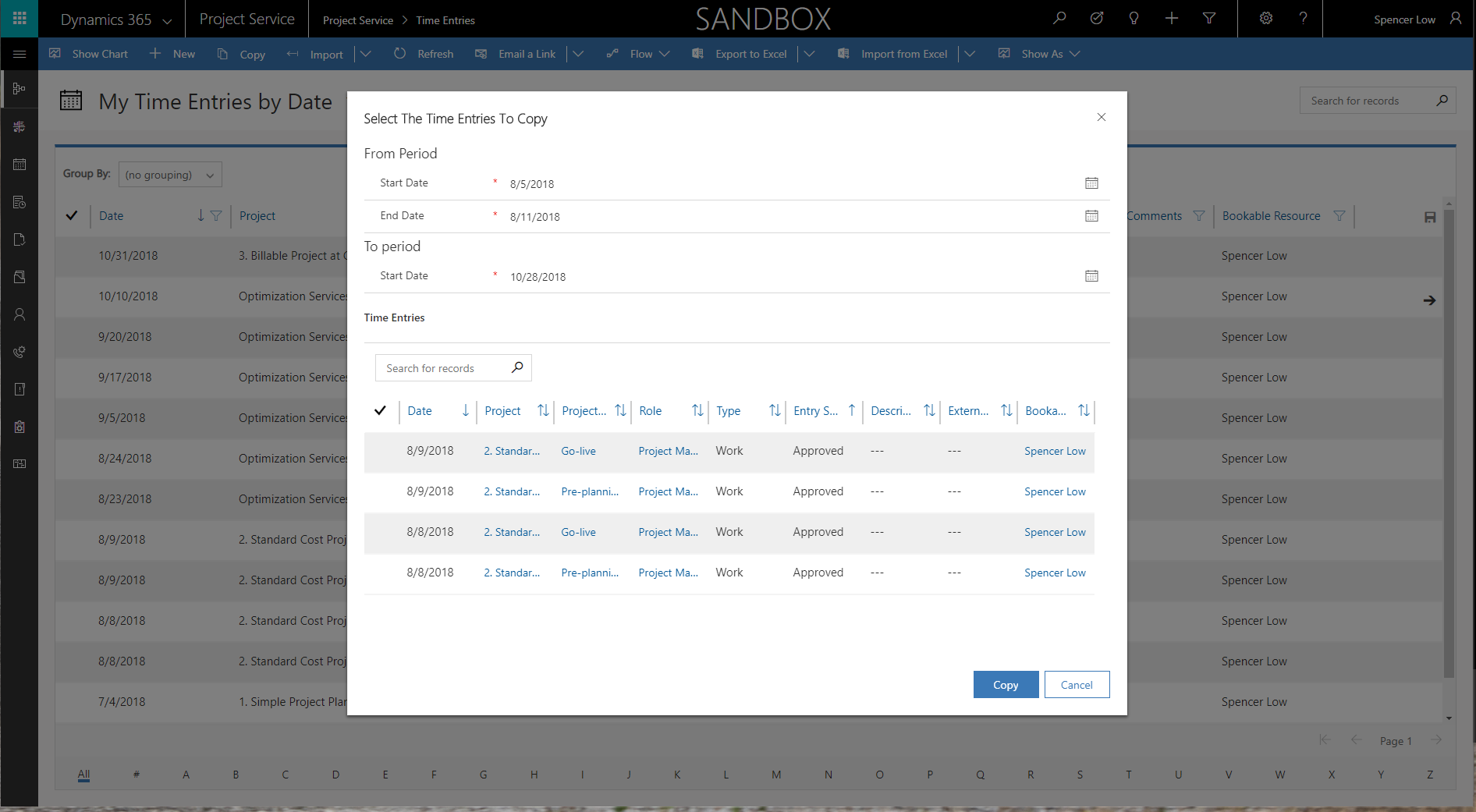The width and height of the screenshot is (1476, 812).
Task: Open the Group By no grouping dropdown
Action: click(x=170, y=175)
